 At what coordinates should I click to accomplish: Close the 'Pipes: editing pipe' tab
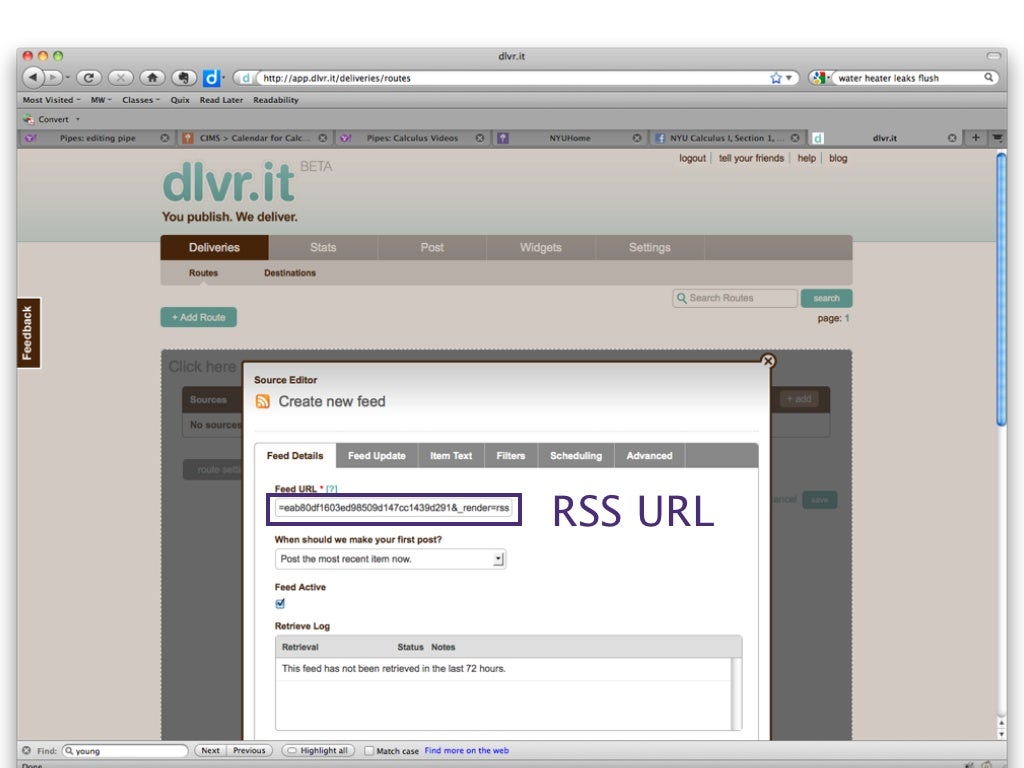click(165, 138)
